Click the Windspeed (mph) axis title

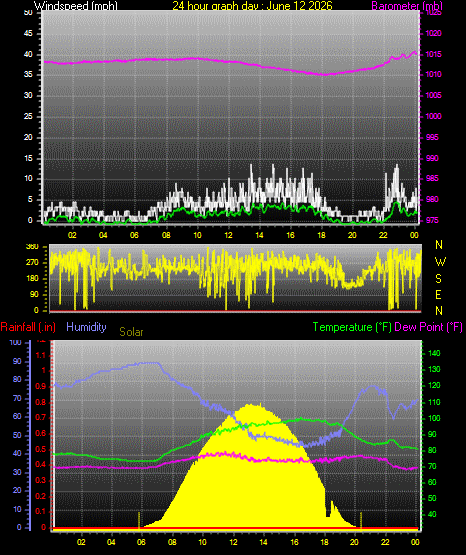tap(75, 6)
